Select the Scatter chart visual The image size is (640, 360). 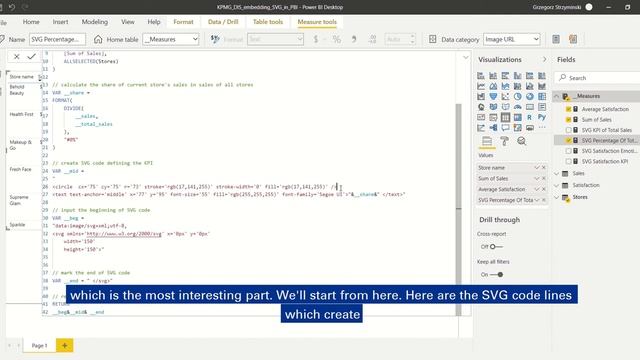click(x=505, y=97)
